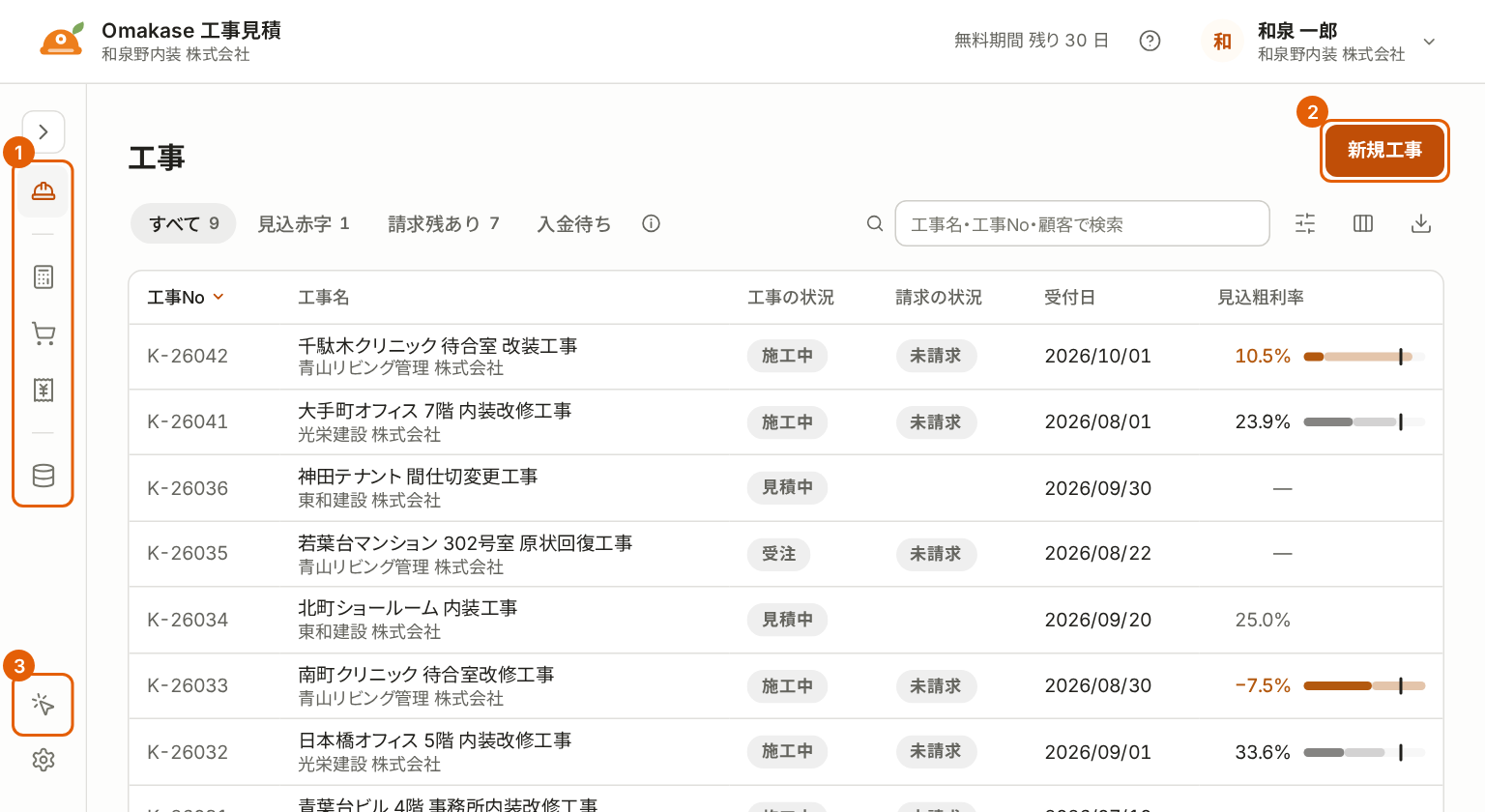1485x812 pixels.
Task: Click the search magnifier icon
Action: click(875, 224)
